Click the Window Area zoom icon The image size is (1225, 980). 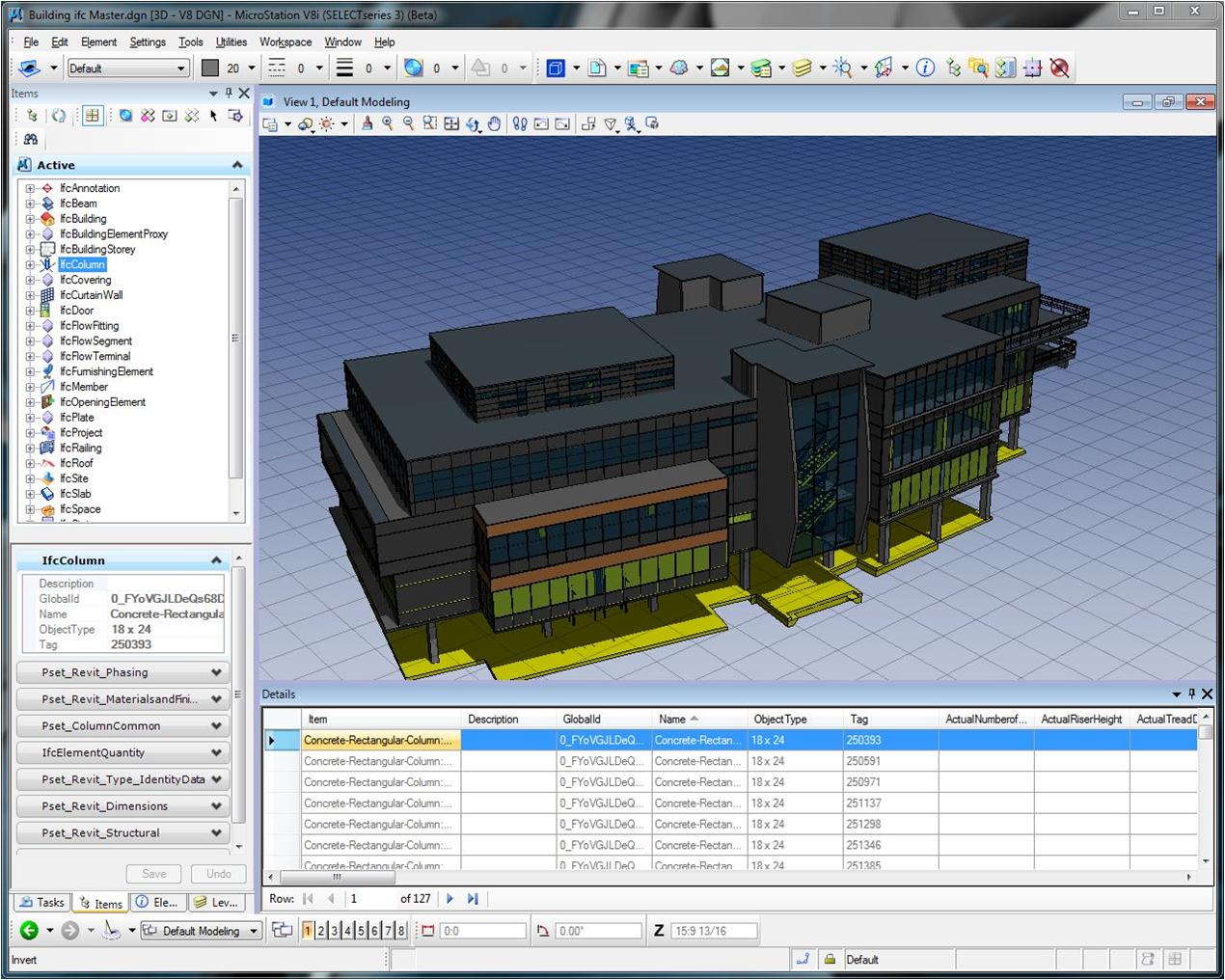pyautogui.click(x=429, y=124)
